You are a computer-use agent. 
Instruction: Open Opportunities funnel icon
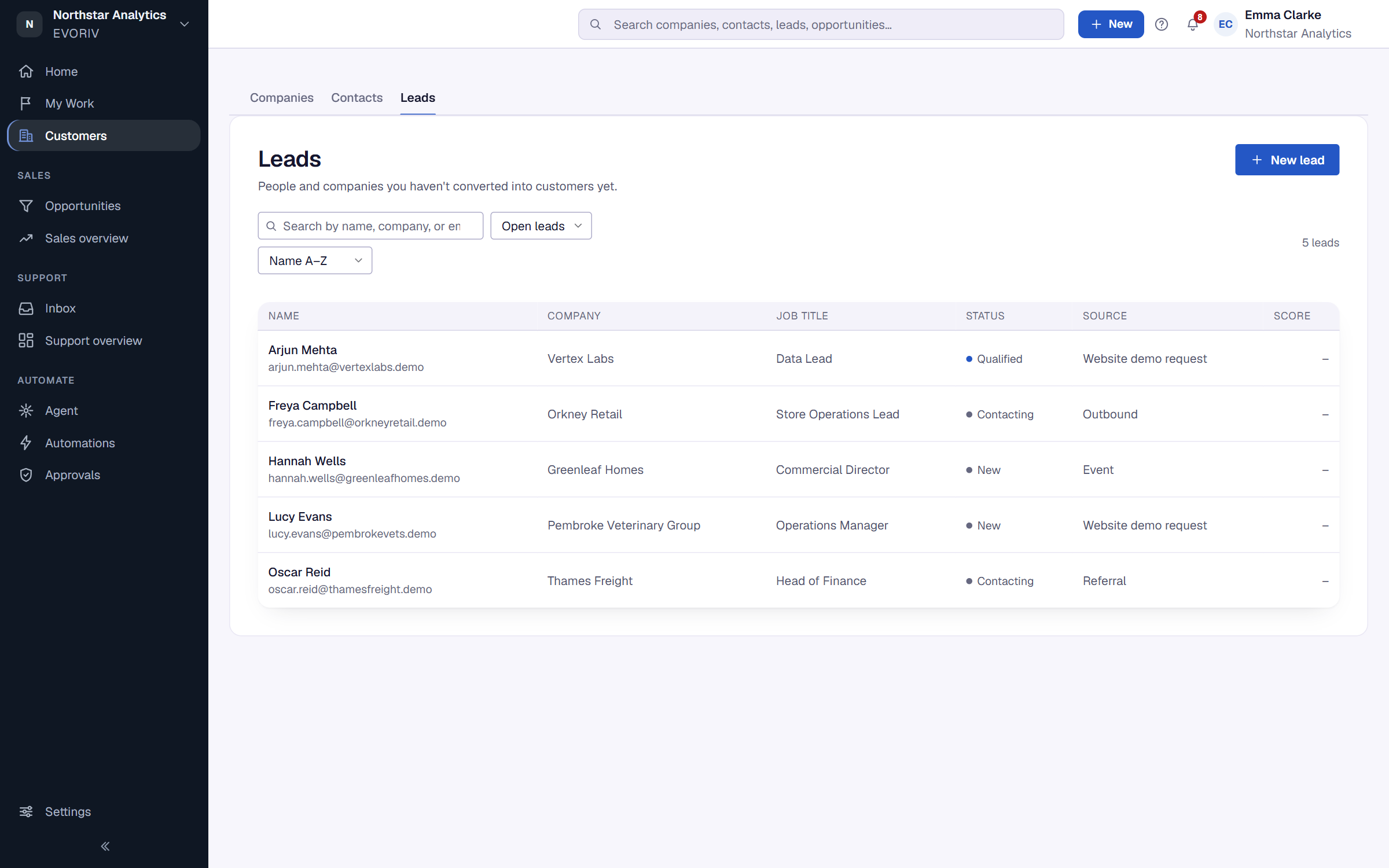pyautogui.click(x=26, y=206)
